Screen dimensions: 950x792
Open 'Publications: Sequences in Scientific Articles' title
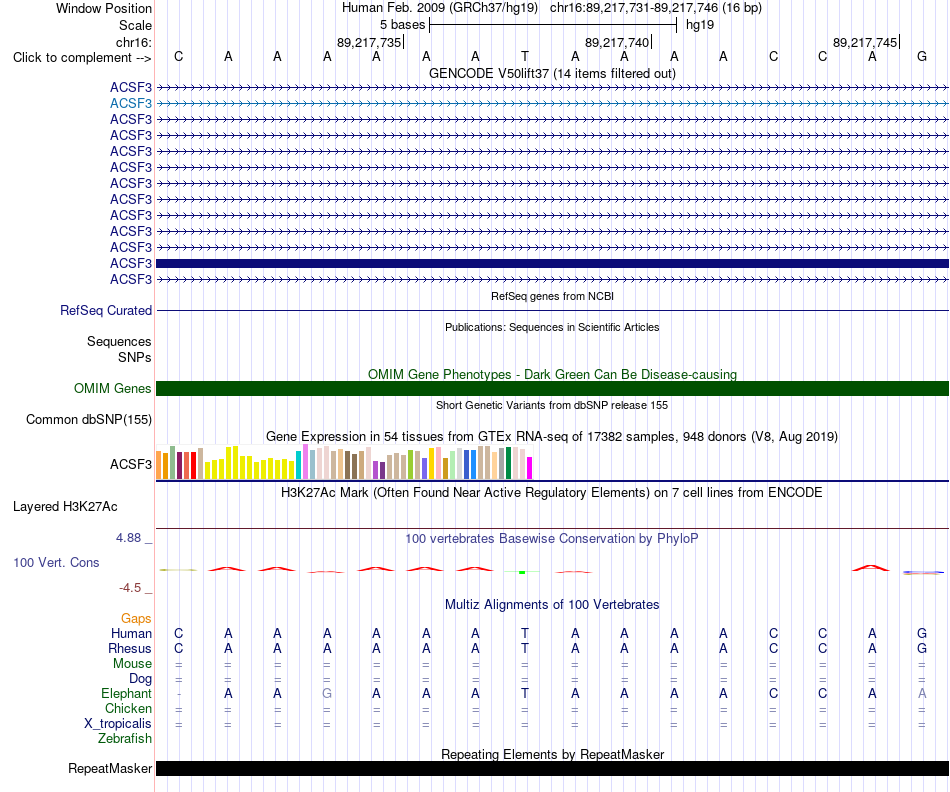552,327
